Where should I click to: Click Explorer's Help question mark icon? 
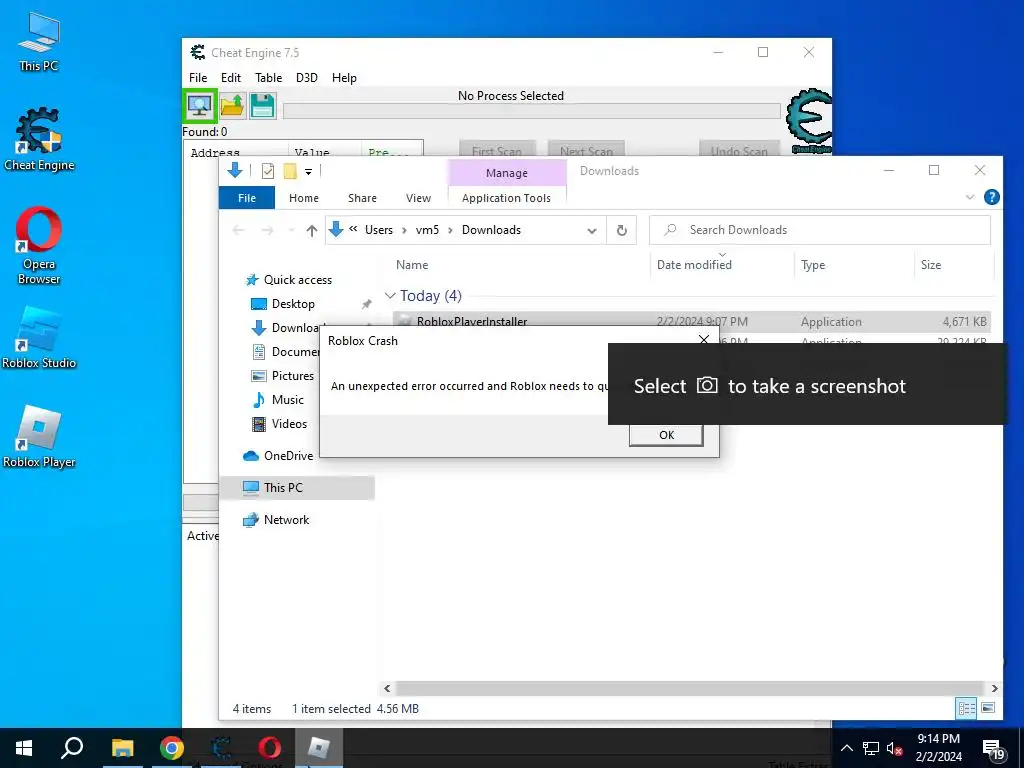[x=991, y=197]
